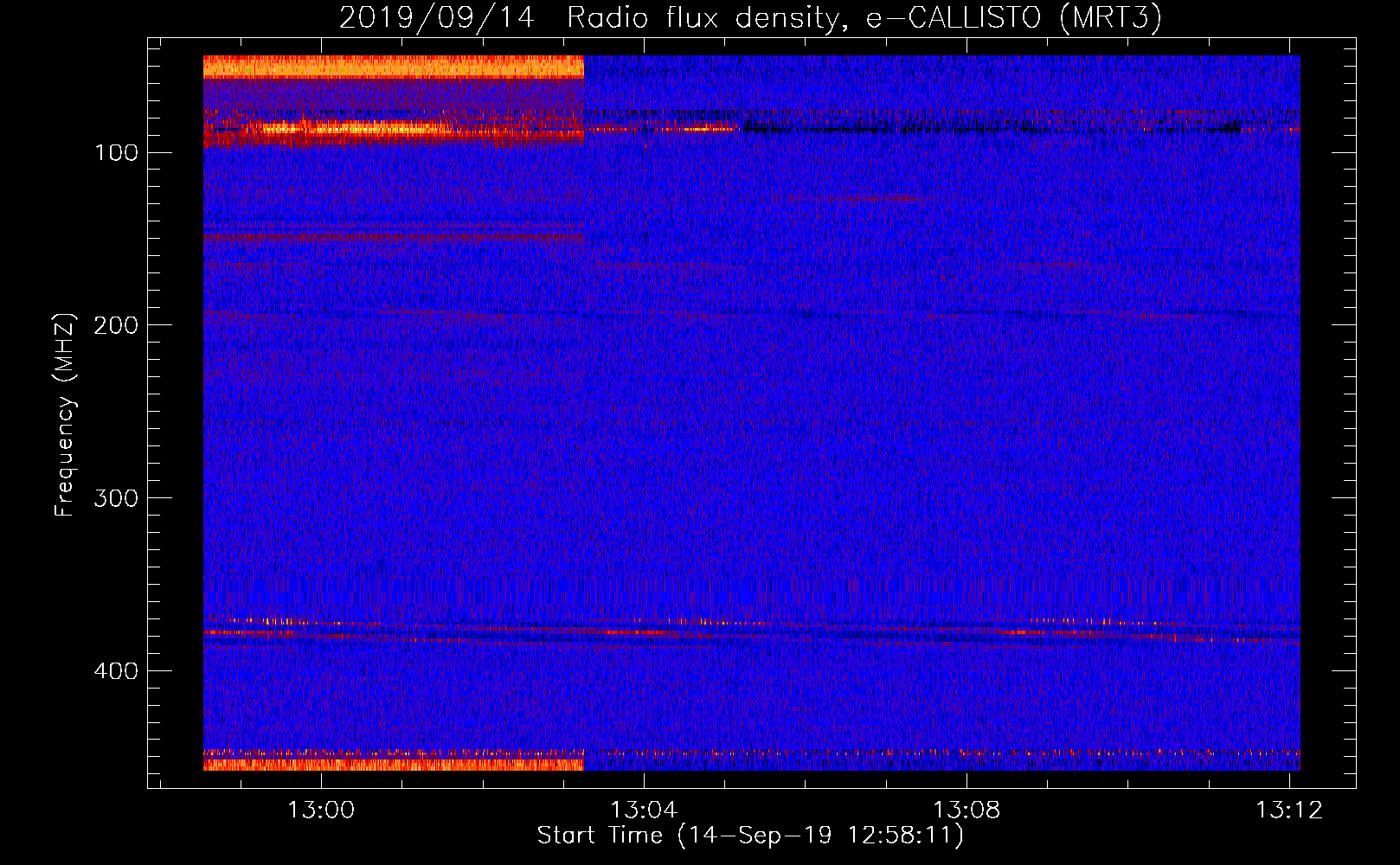1400x865 pixels.
Task: Click the 100 frequency tick label
Action: [116, 153]
